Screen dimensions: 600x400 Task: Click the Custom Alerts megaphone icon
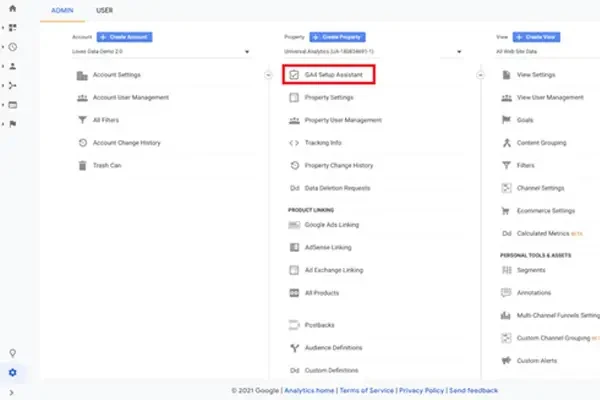(506, 361)
